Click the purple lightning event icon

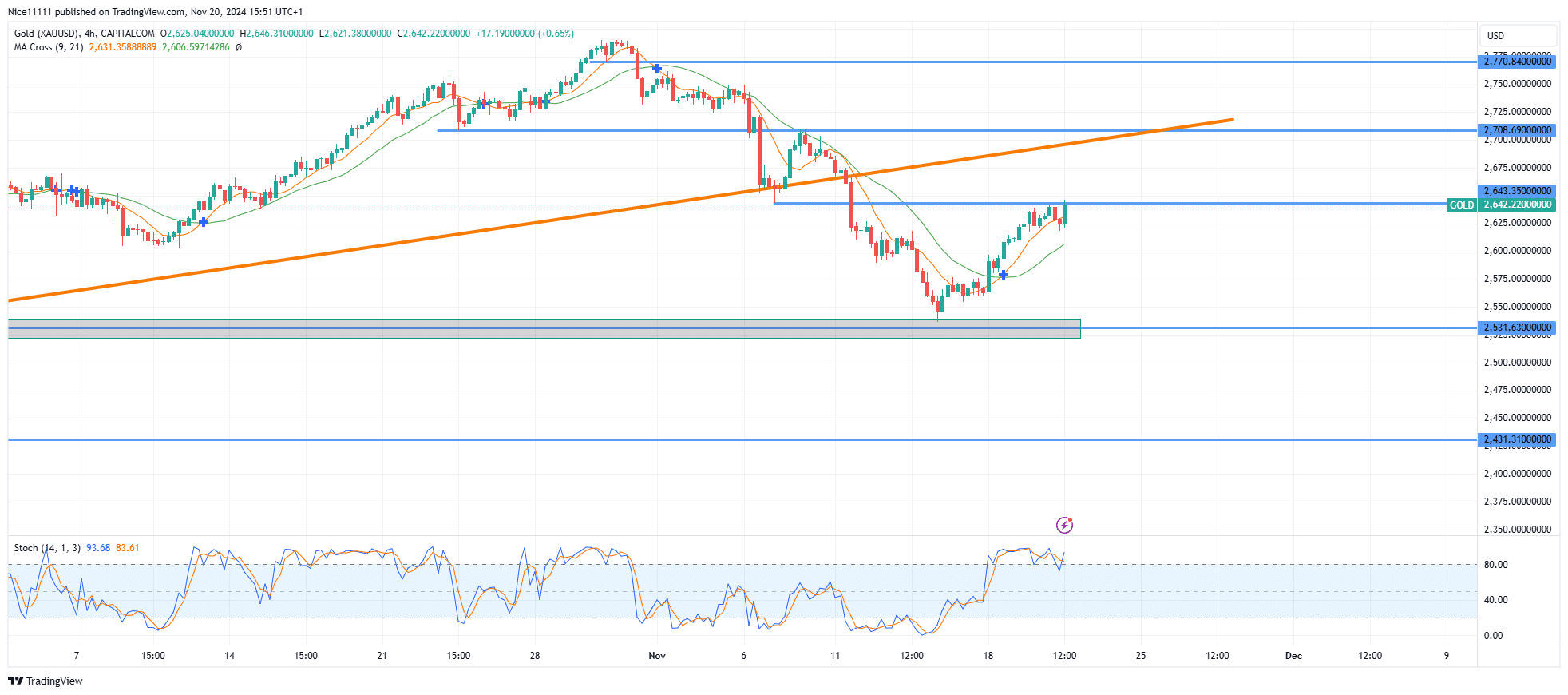point(1064,525)
